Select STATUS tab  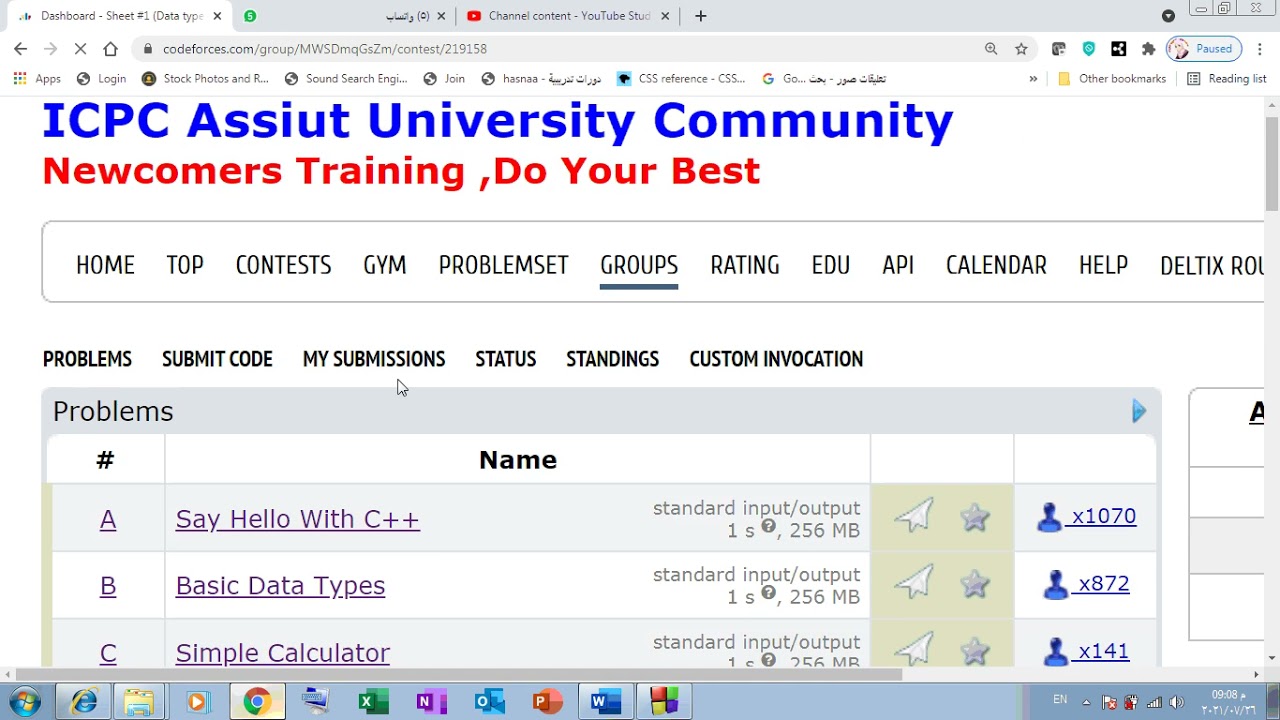[506, 359]
